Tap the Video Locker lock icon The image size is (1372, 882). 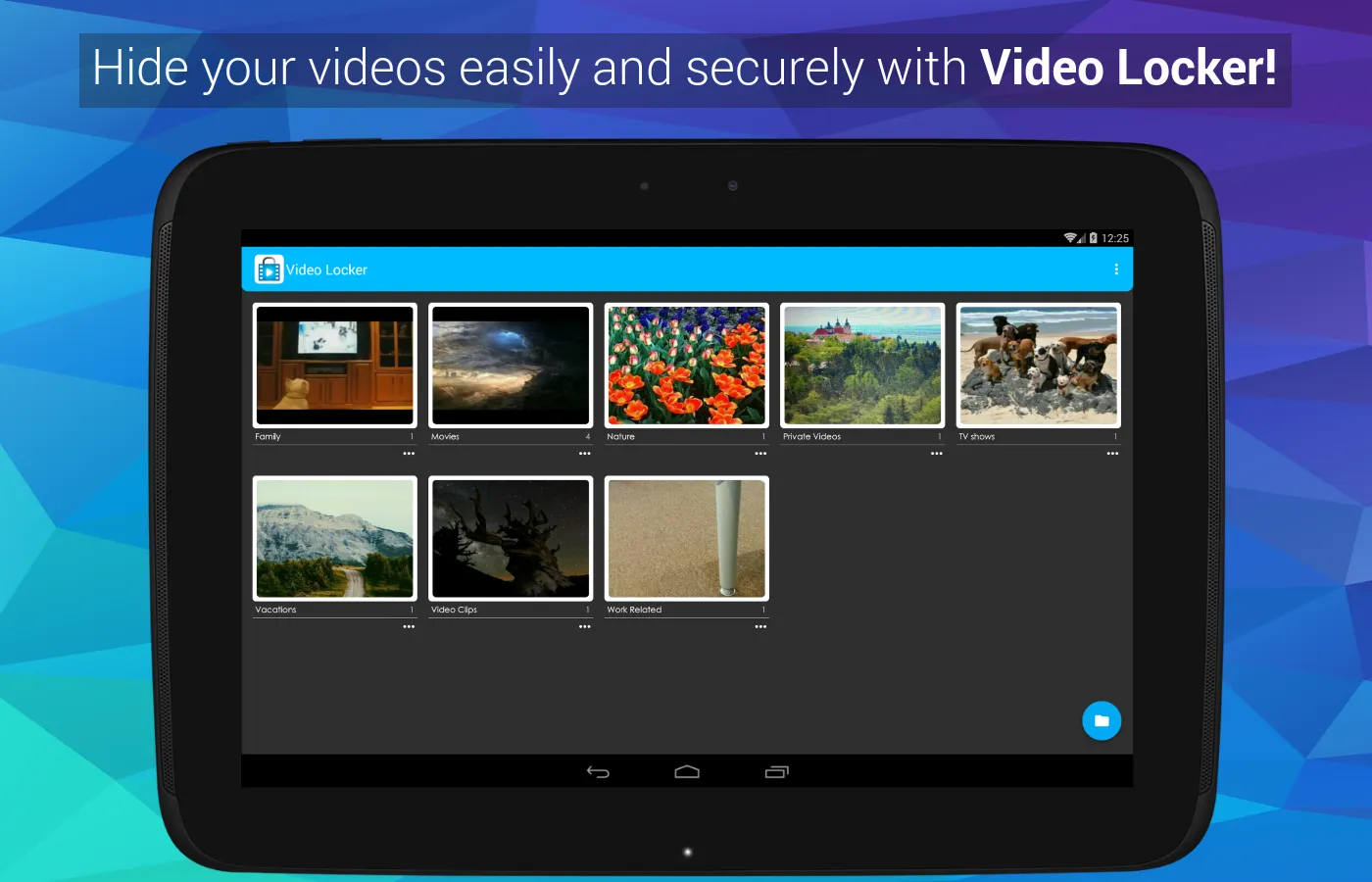[x=269, y=269]
